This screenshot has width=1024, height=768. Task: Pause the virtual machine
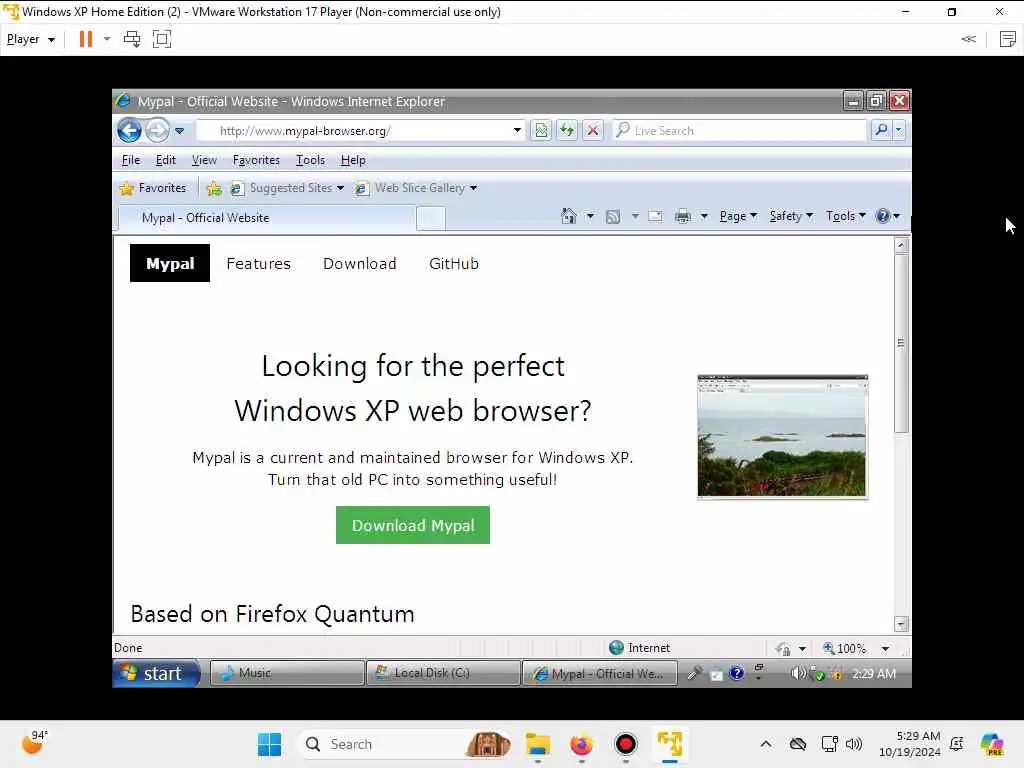click(x=86, y=39)
